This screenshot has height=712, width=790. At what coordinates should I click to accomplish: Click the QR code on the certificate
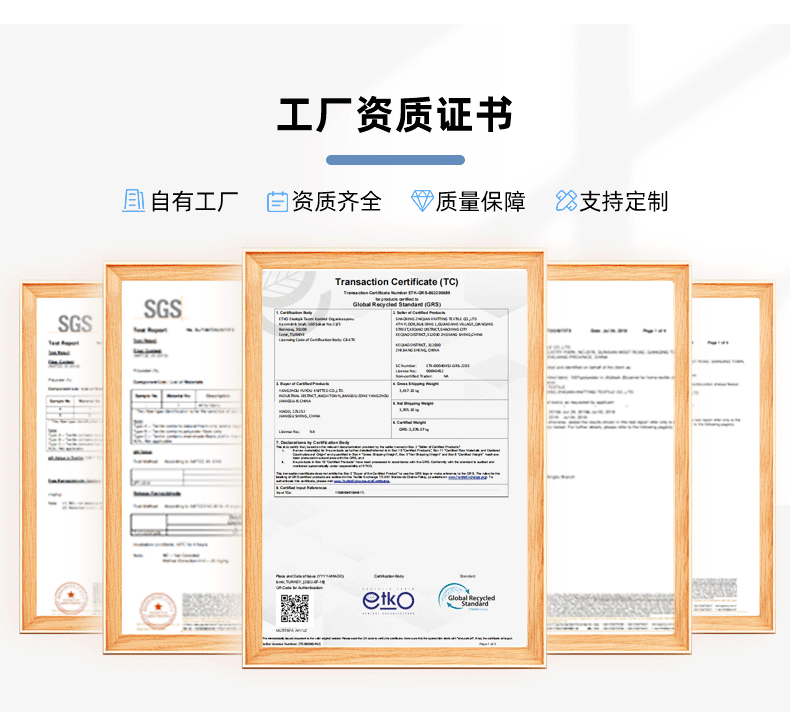295,609
